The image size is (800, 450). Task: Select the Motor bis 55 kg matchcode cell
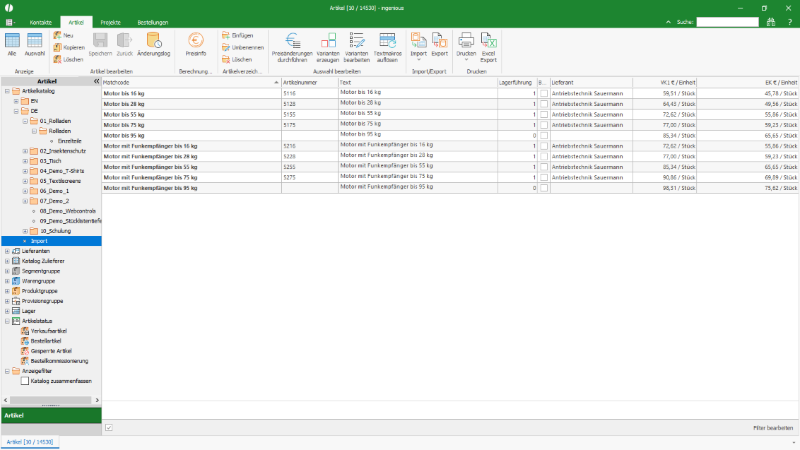click(x=191, y=114)
